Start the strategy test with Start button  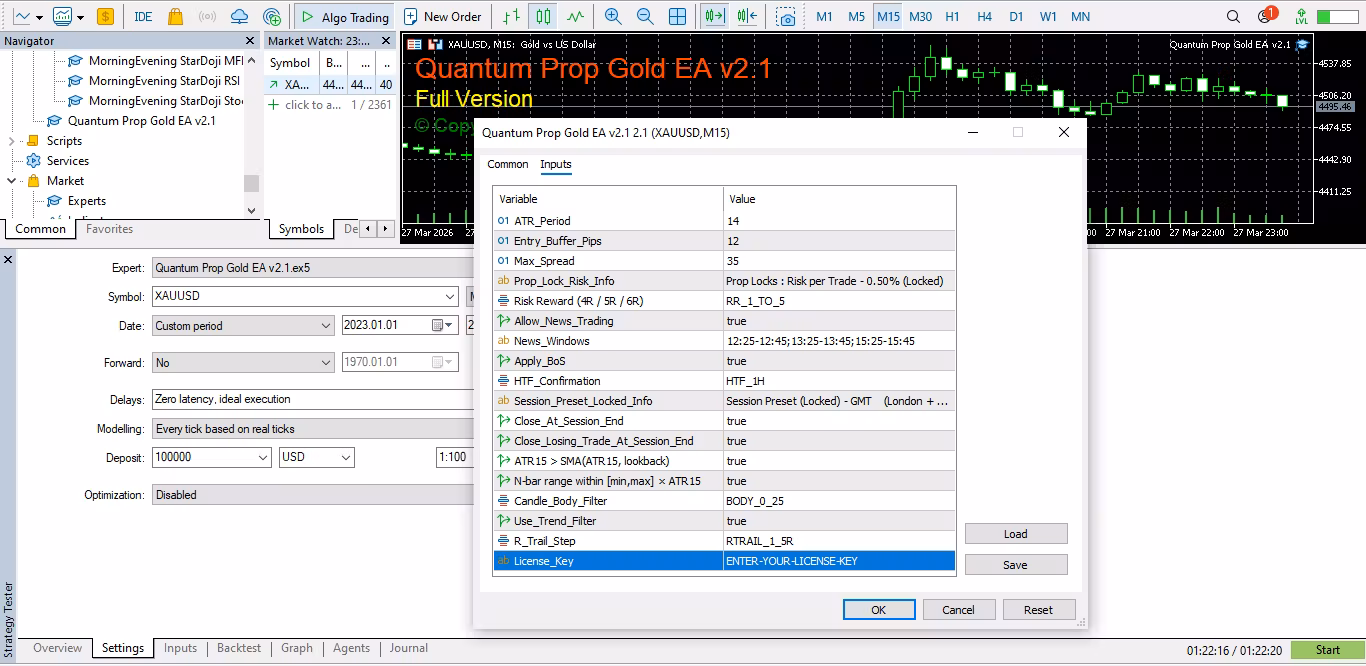pyautogui.click(x=1328, y=650)
